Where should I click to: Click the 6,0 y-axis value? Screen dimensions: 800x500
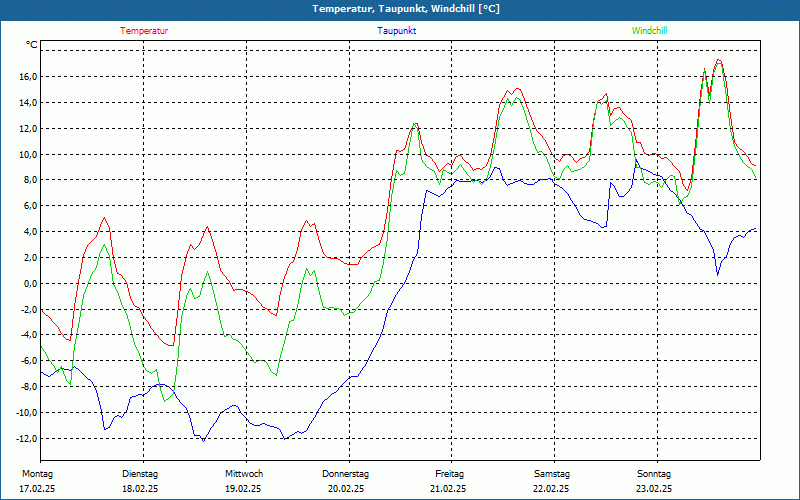coord(29,206)
